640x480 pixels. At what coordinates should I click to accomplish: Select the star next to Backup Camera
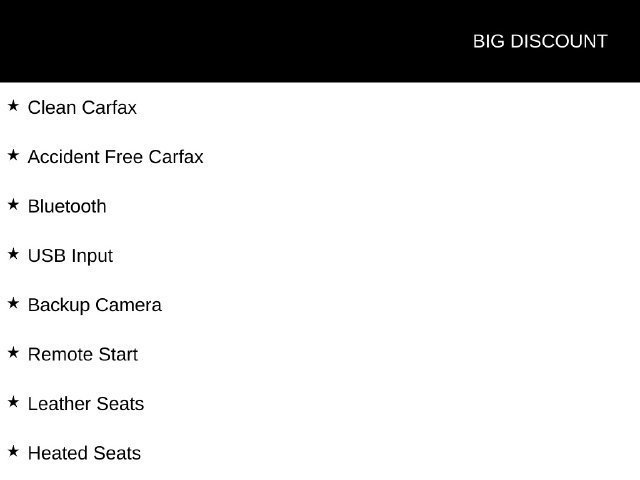[x=13, y=303]
